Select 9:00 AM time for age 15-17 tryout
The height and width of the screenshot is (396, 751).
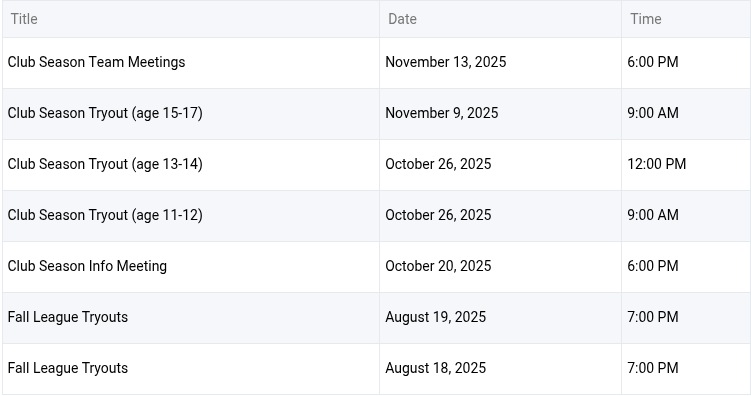coord(653,113)
